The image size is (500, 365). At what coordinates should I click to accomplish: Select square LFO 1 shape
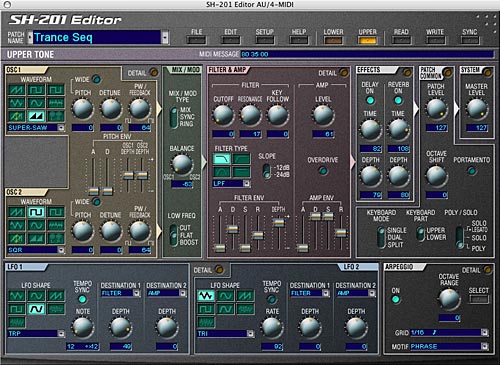coord(17,309)
